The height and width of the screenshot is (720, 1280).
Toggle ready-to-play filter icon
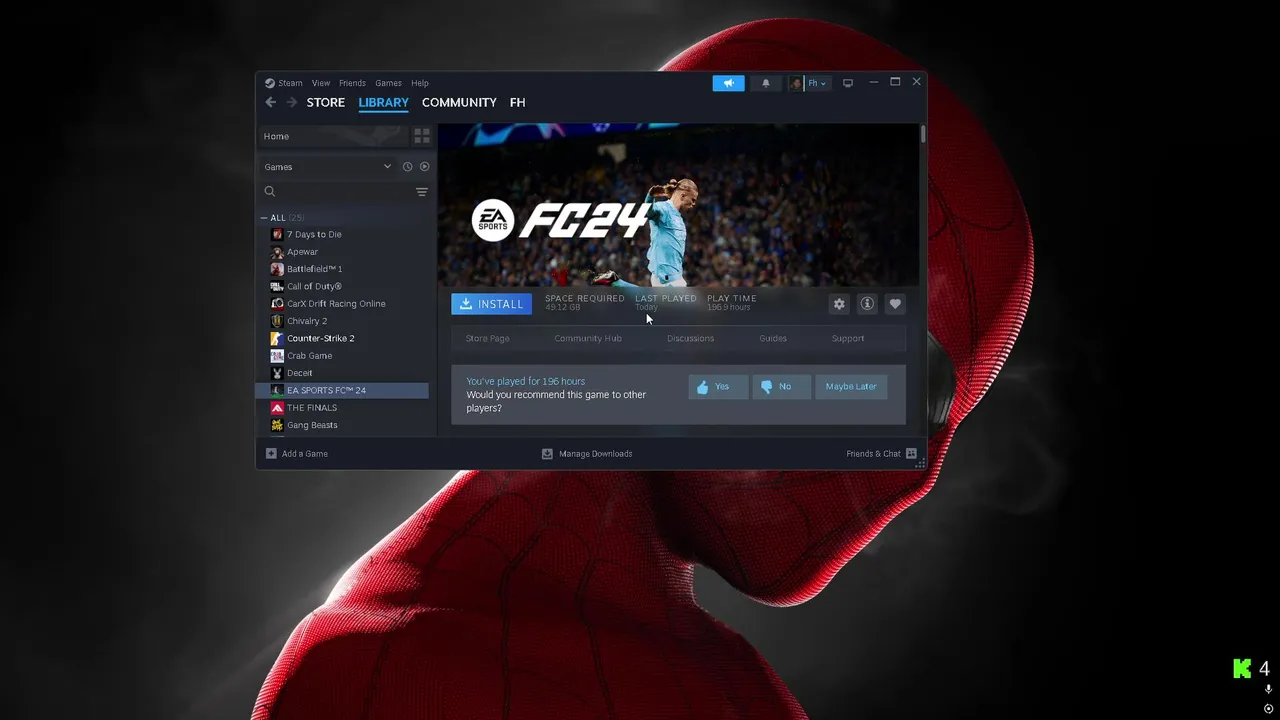click(x=424, y=167)
